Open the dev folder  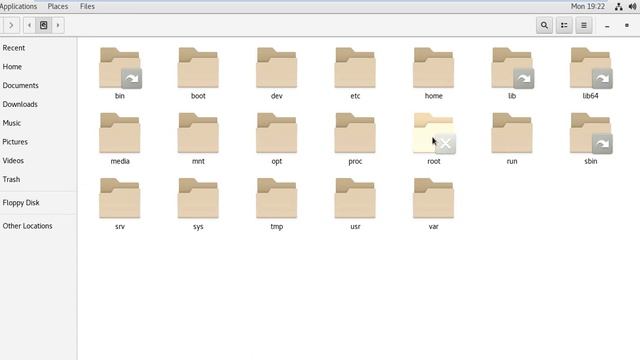(276, 68)
